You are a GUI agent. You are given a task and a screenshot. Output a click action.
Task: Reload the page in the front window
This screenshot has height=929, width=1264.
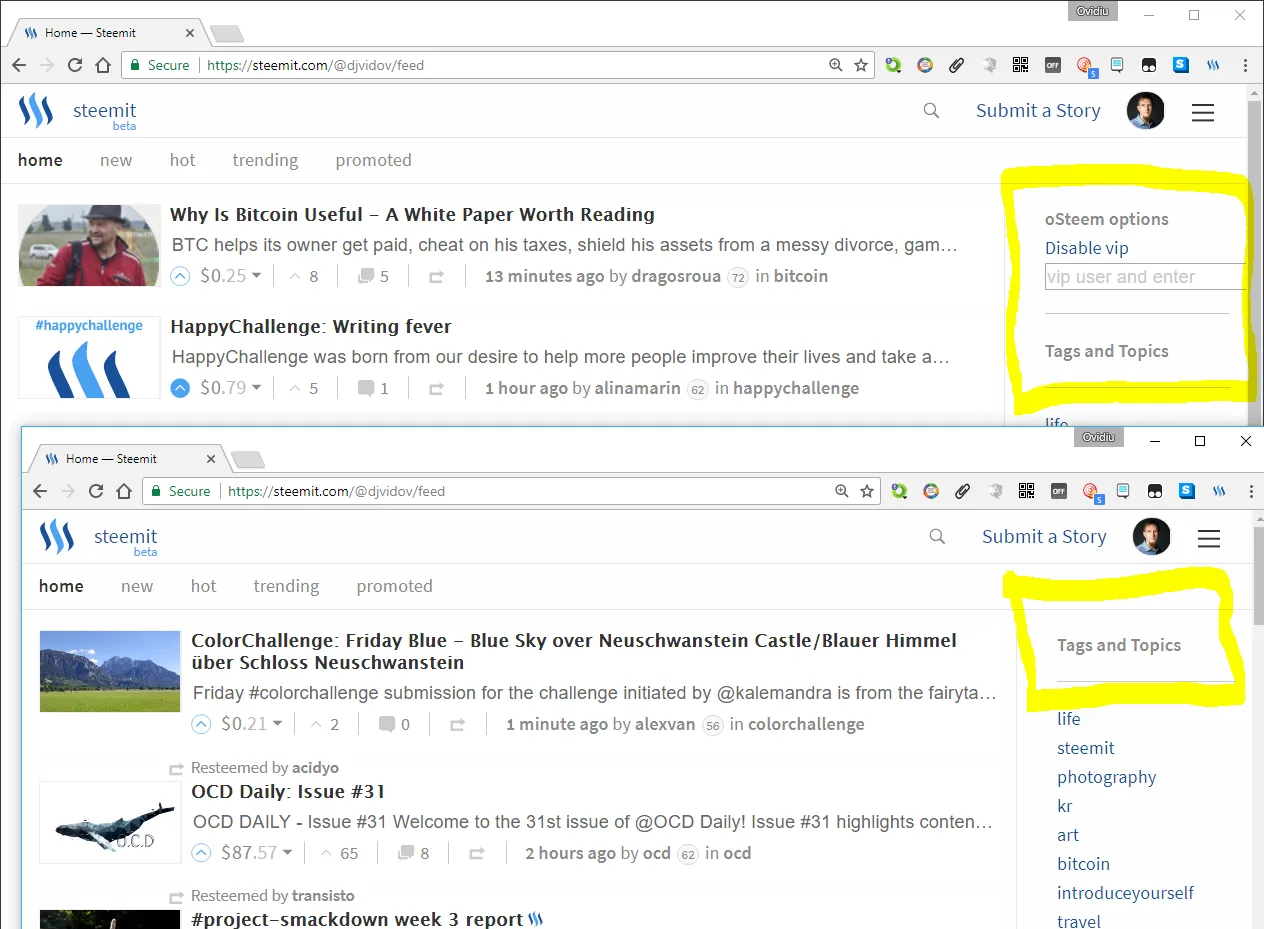pos(96,491)
